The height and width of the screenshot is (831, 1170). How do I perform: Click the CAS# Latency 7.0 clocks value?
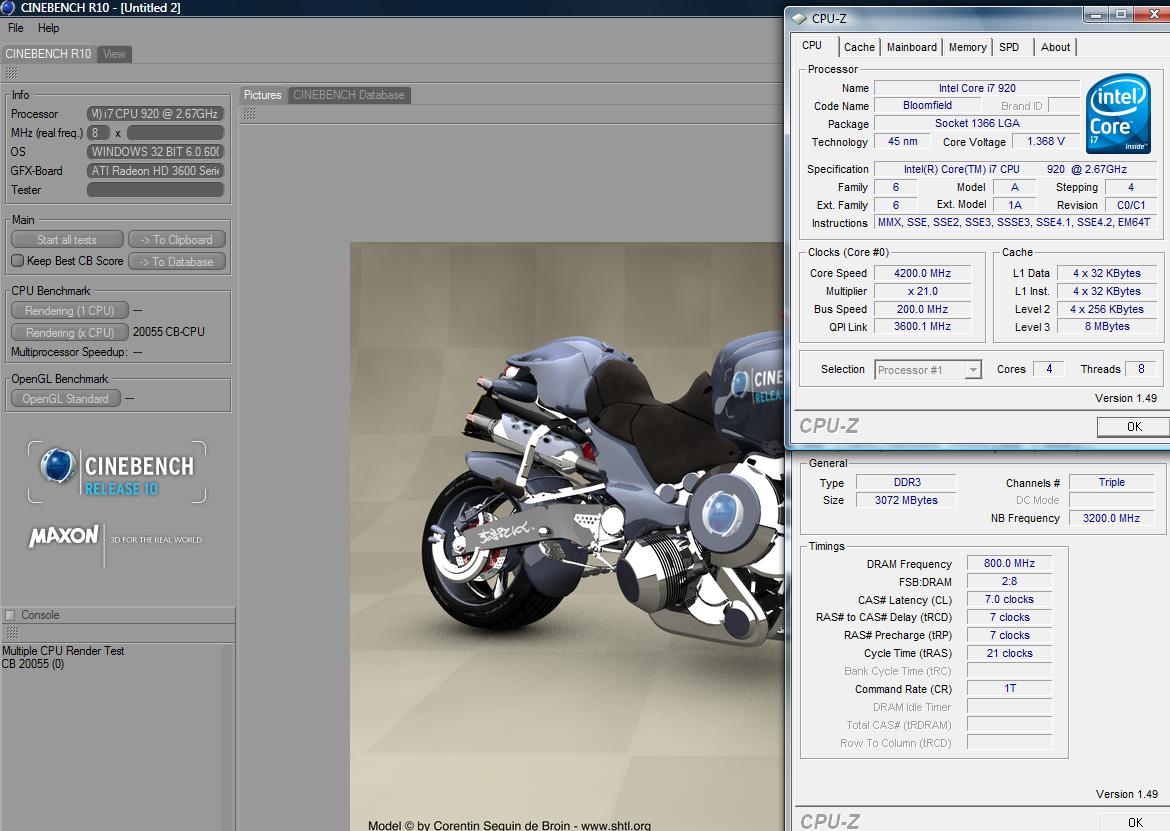[x=1009, y=599]
